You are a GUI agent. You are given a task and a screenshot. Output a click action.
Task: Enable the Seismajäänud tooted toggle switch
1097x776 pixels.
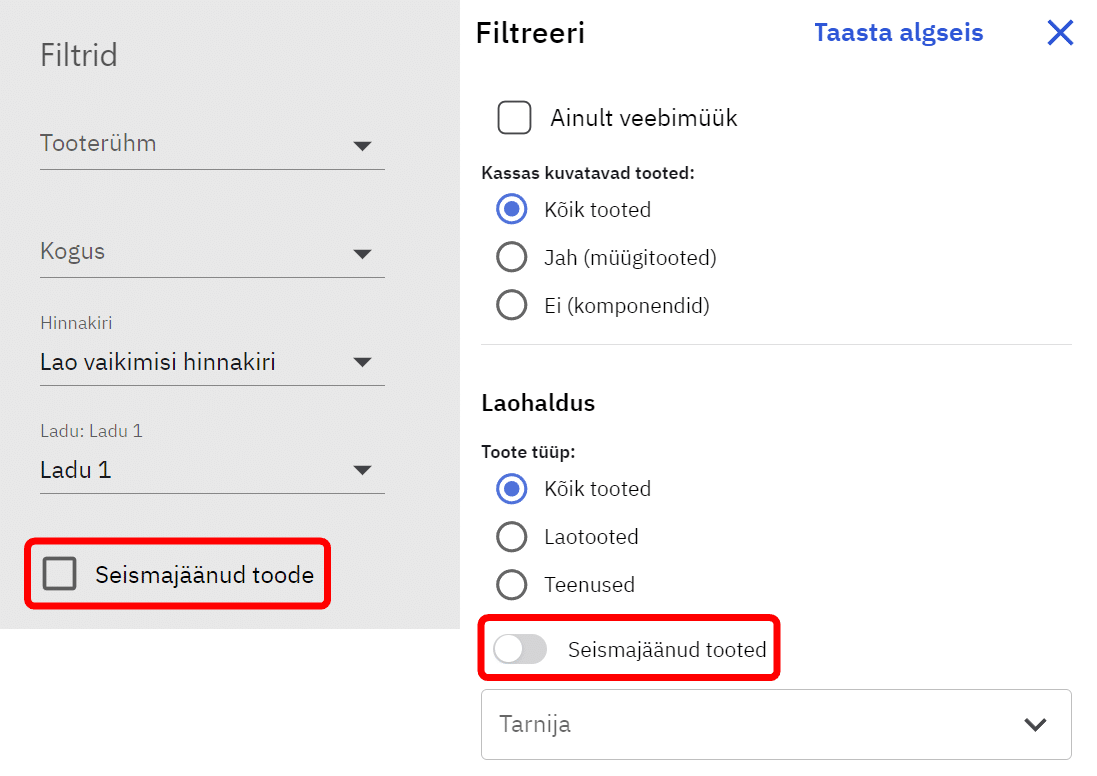tap(520, 650)
